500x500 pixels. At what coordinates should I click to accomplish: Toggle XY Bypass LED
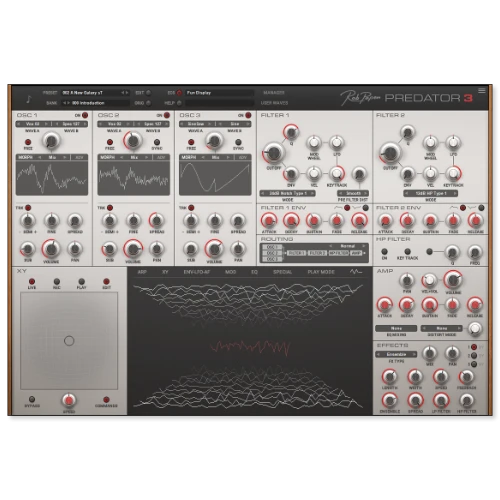[32, 399]
